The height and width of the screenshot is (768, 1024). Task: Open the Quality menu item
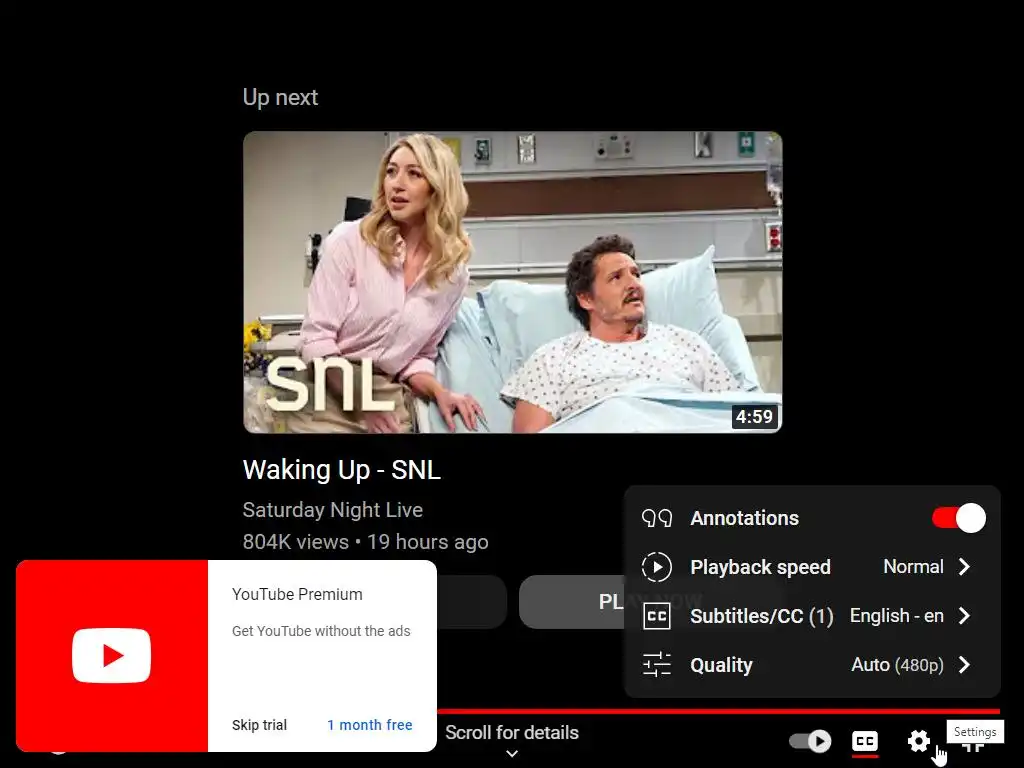pyautogui.click(x=812, y=665)
